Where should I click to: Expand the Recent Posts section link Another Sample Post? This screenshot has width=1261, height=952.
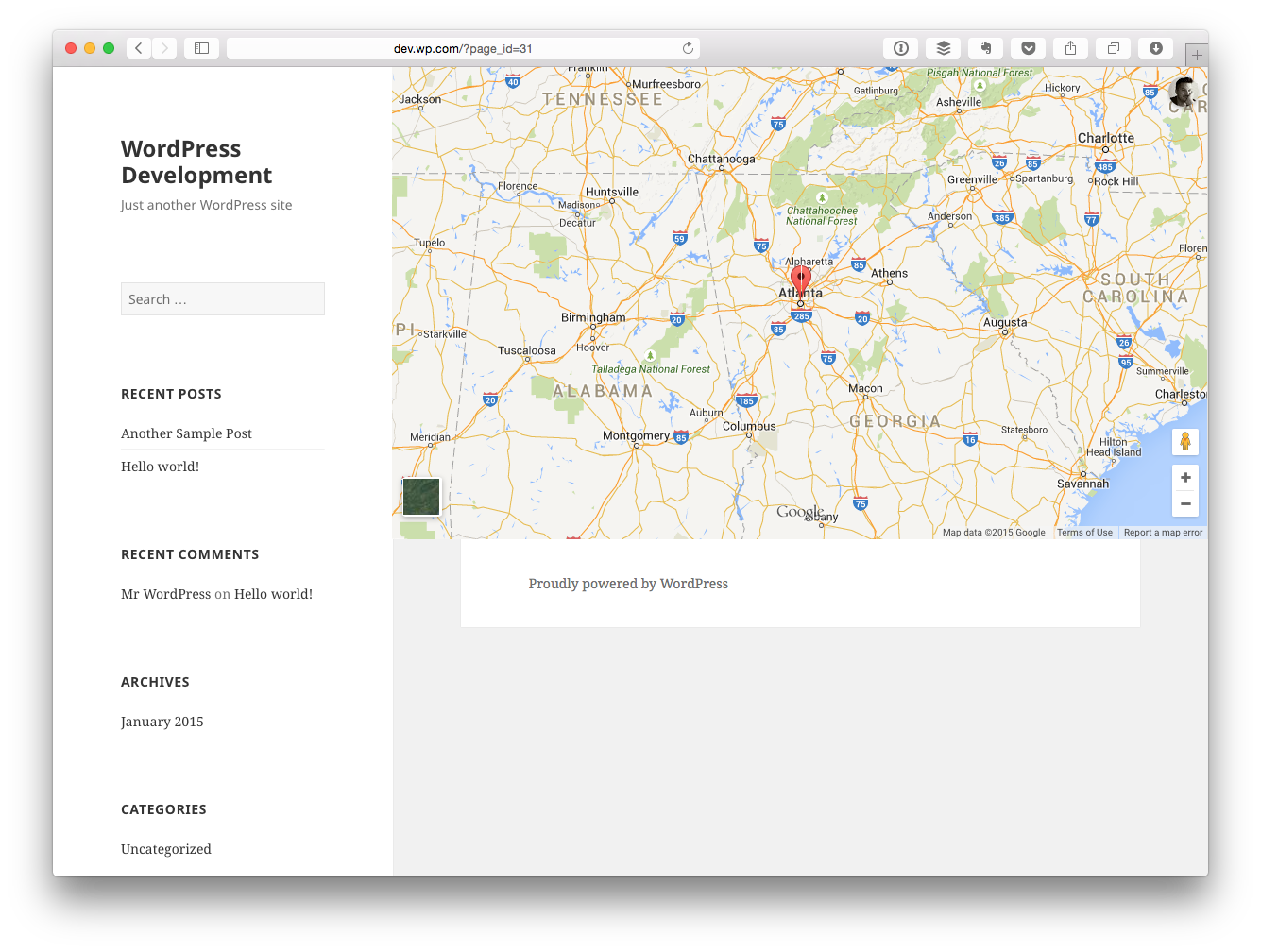click(x=186, y=433)
